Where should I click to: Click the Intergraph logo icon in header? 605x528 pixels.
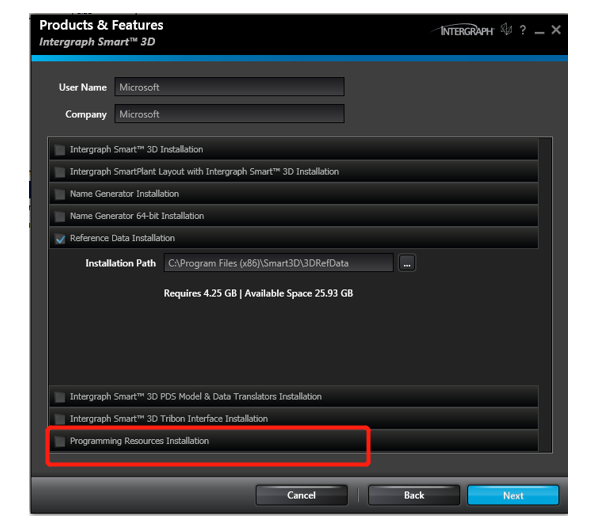coord(462,30)
